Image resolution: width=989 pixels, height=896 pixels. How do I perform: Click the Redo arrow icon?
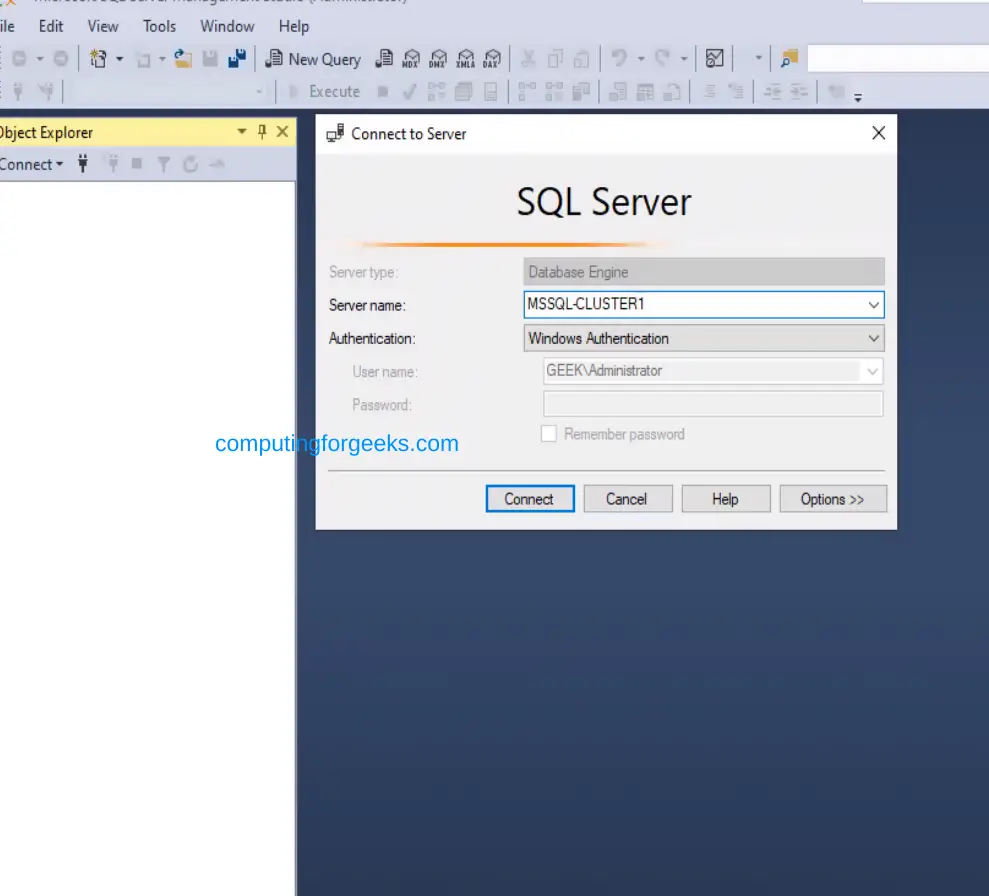pyautogui.click(x=662, y=59)
